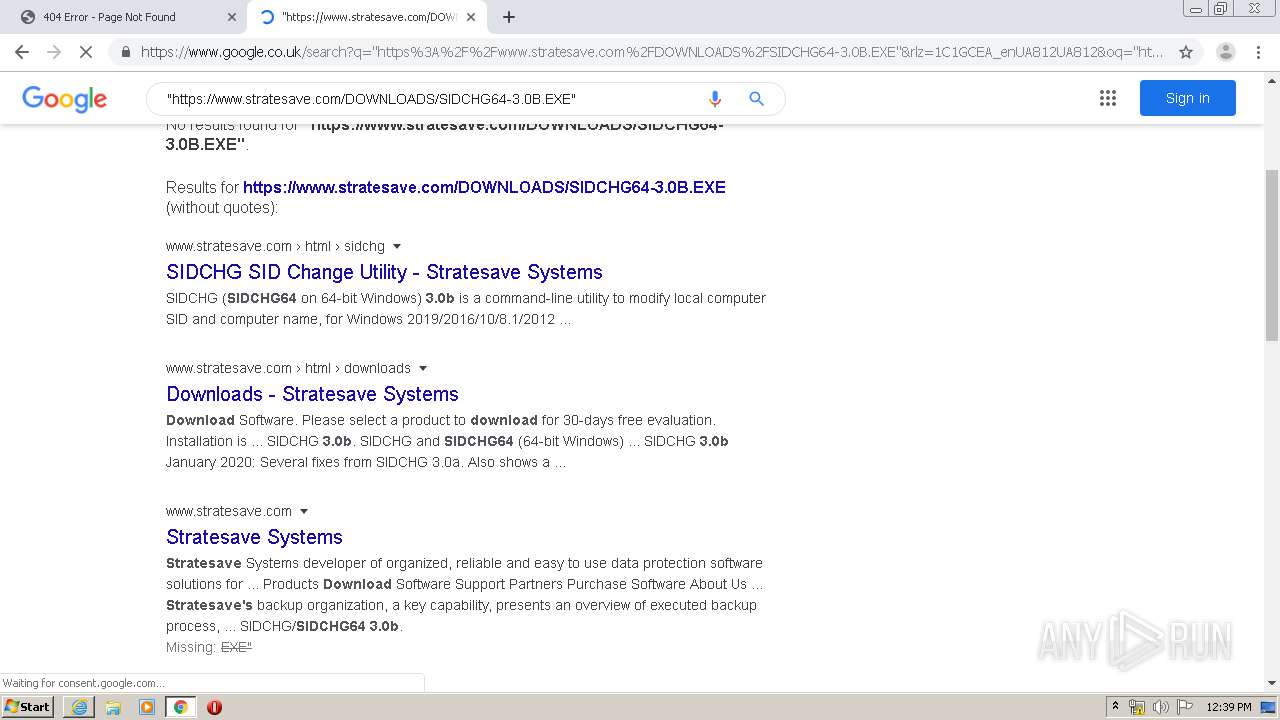Click the browser back arrow
This screenshot has height=720, width=1280.
click(22, 52)
